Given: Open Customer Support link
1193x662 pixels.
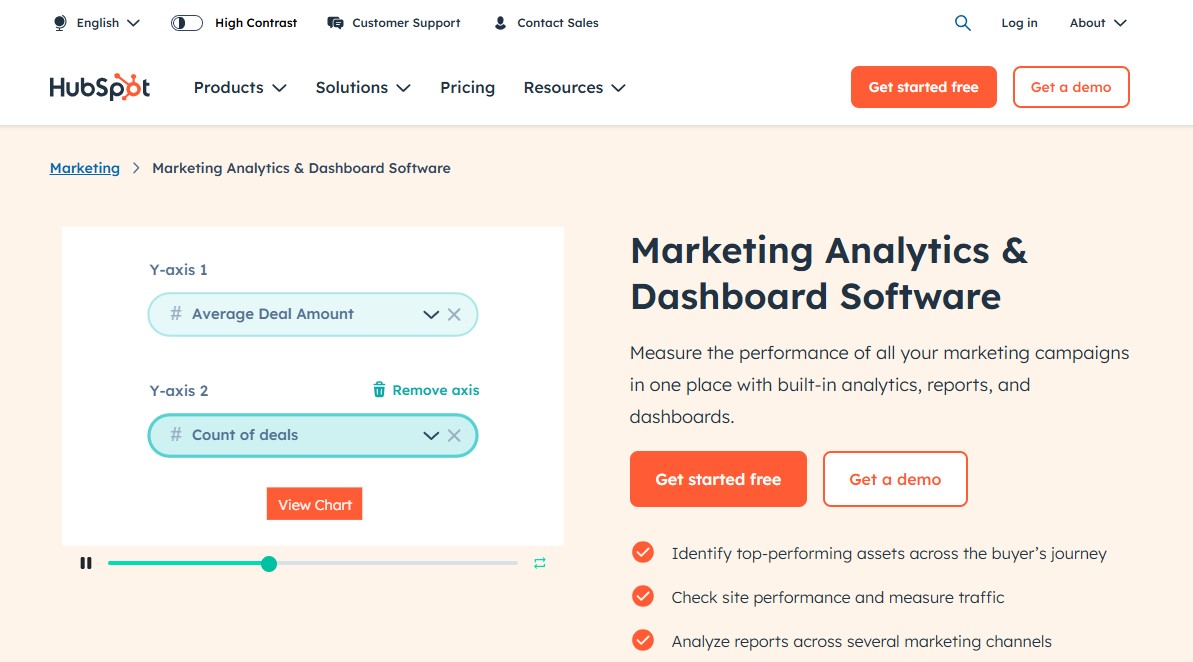Looking at the screenshot, I should [x=406, y=23].
